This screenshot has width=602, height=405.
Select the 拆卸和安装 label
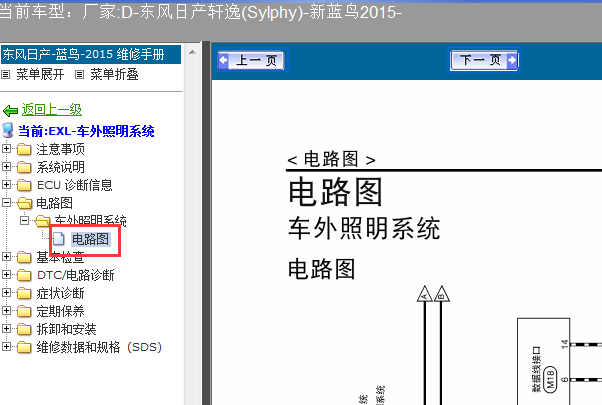click(66, 329)
